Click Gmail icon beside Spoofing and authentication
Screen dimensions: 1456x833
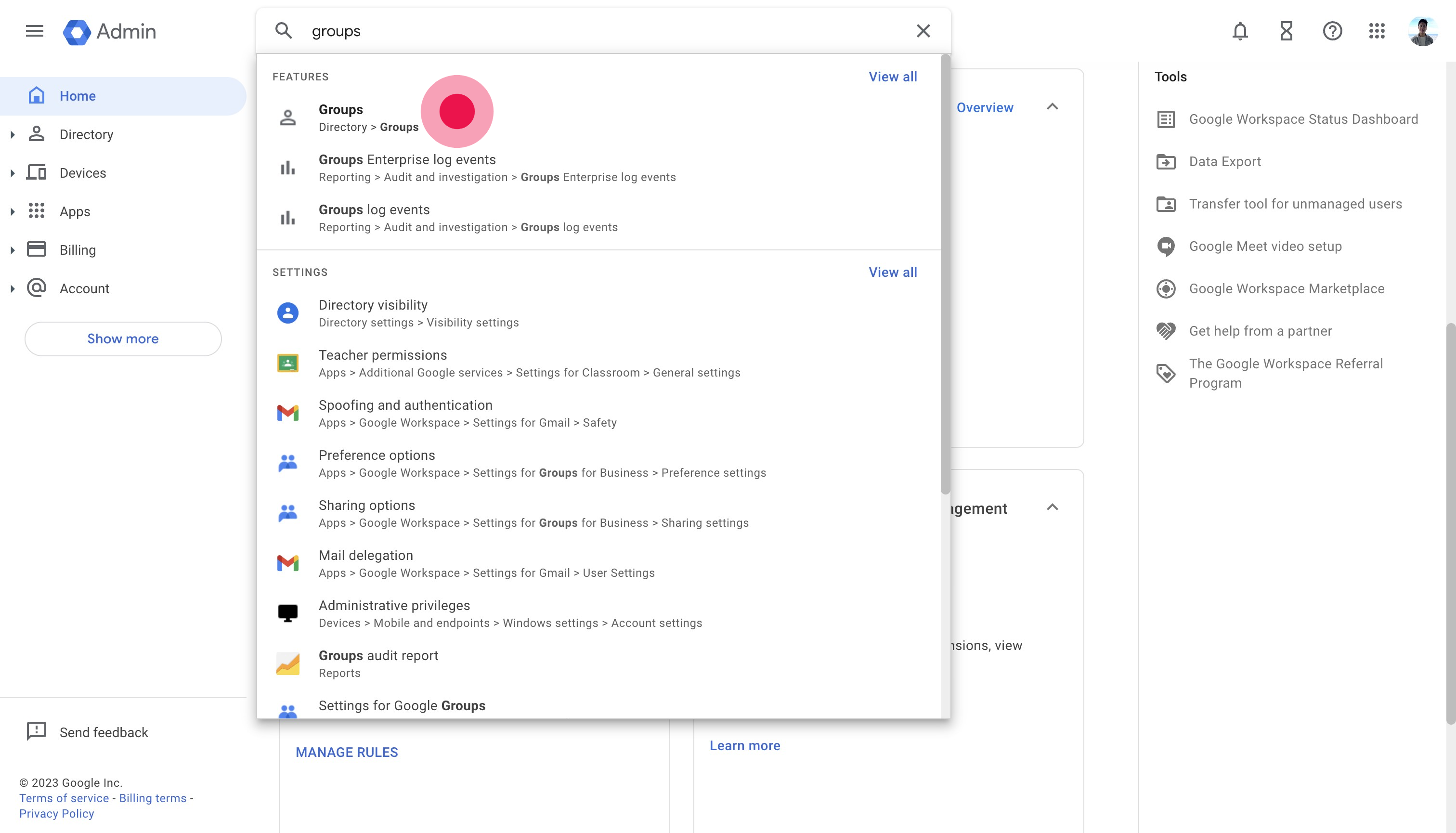click(288, 413)
